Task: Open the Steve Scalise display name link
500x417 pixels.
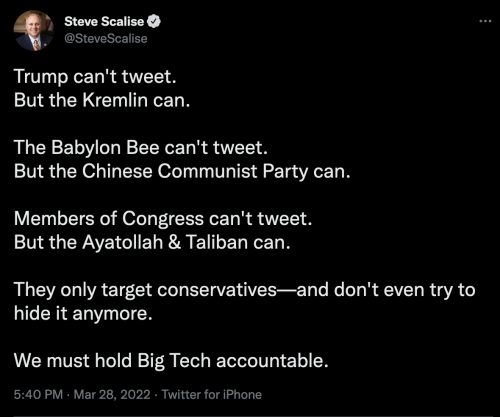Action: click(x=104, y=21)
